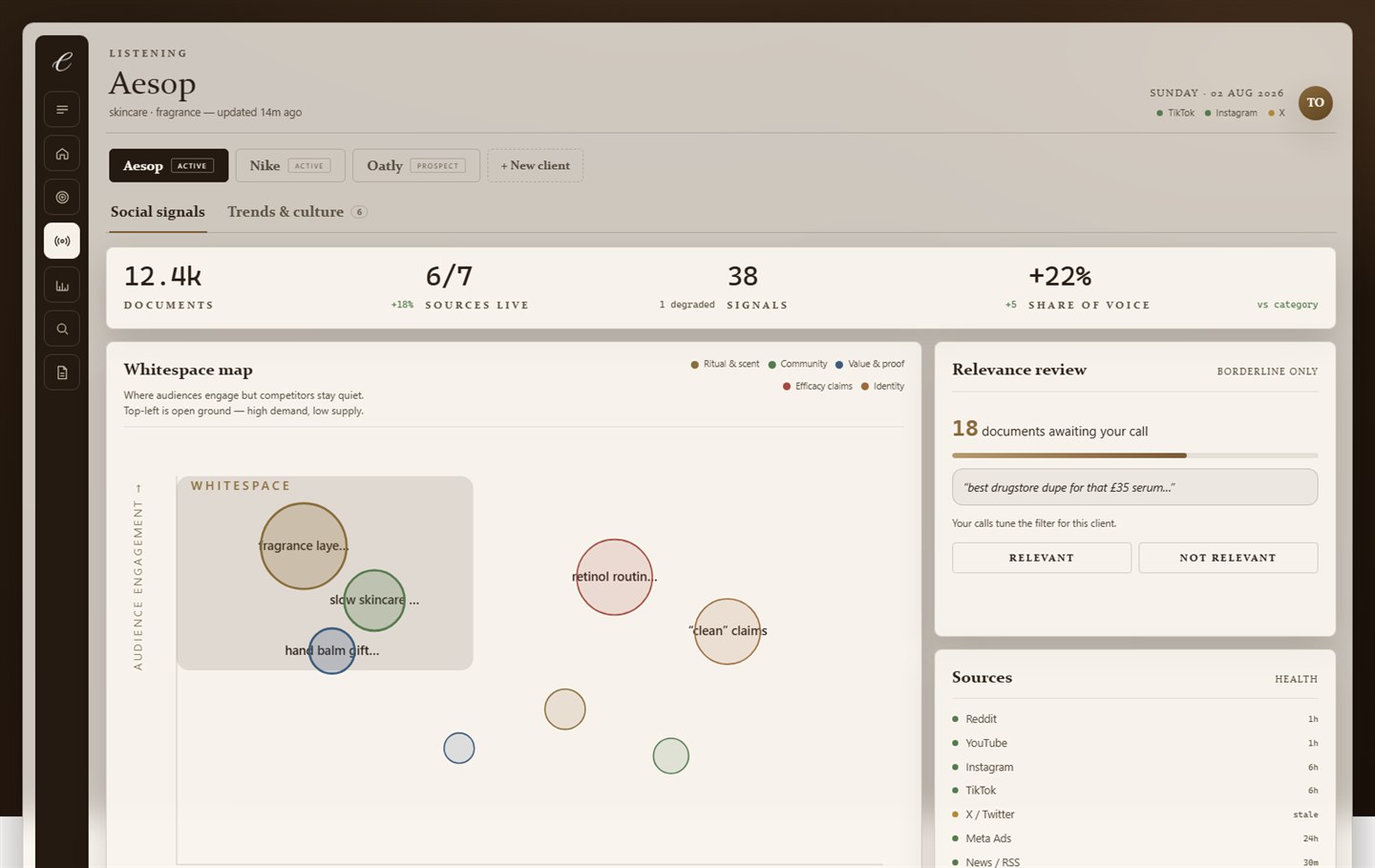
Task: Toggle Community legend item
Action: click(x=797, y=364)
